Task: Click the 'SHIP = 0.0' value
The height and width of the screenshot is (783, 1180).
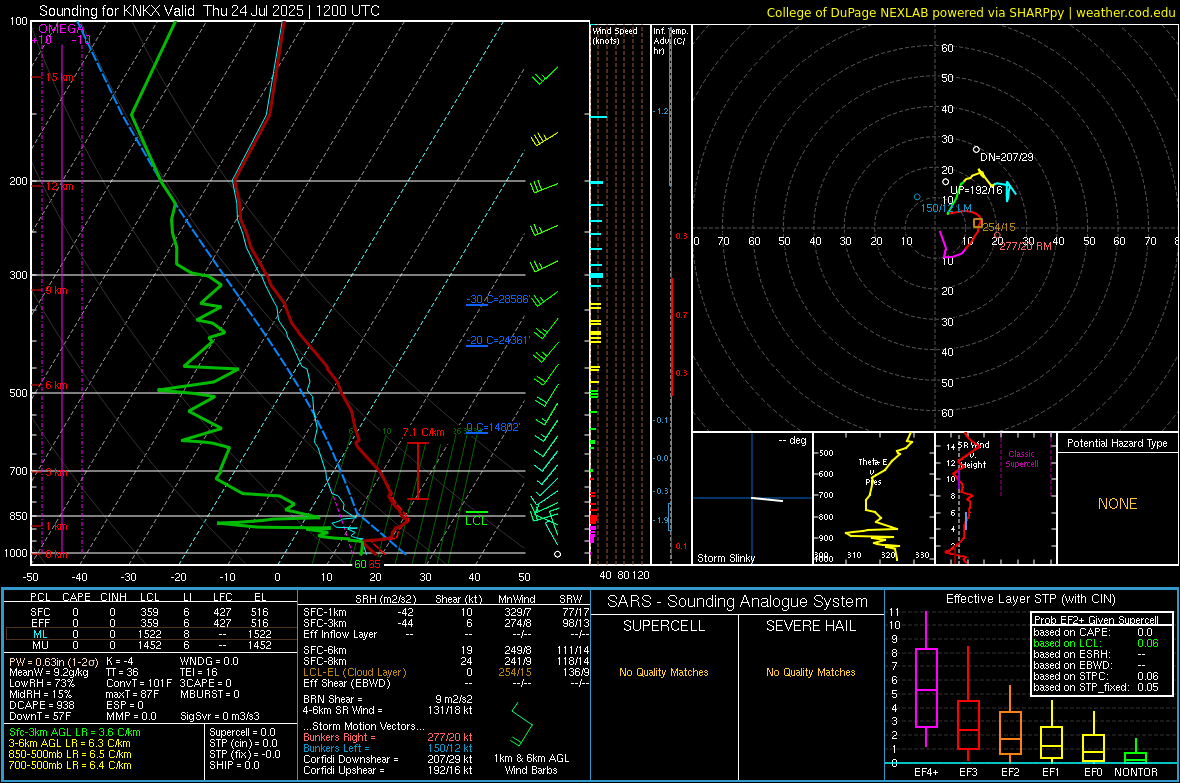Action: pyautogui.click(x=234, y=765)
